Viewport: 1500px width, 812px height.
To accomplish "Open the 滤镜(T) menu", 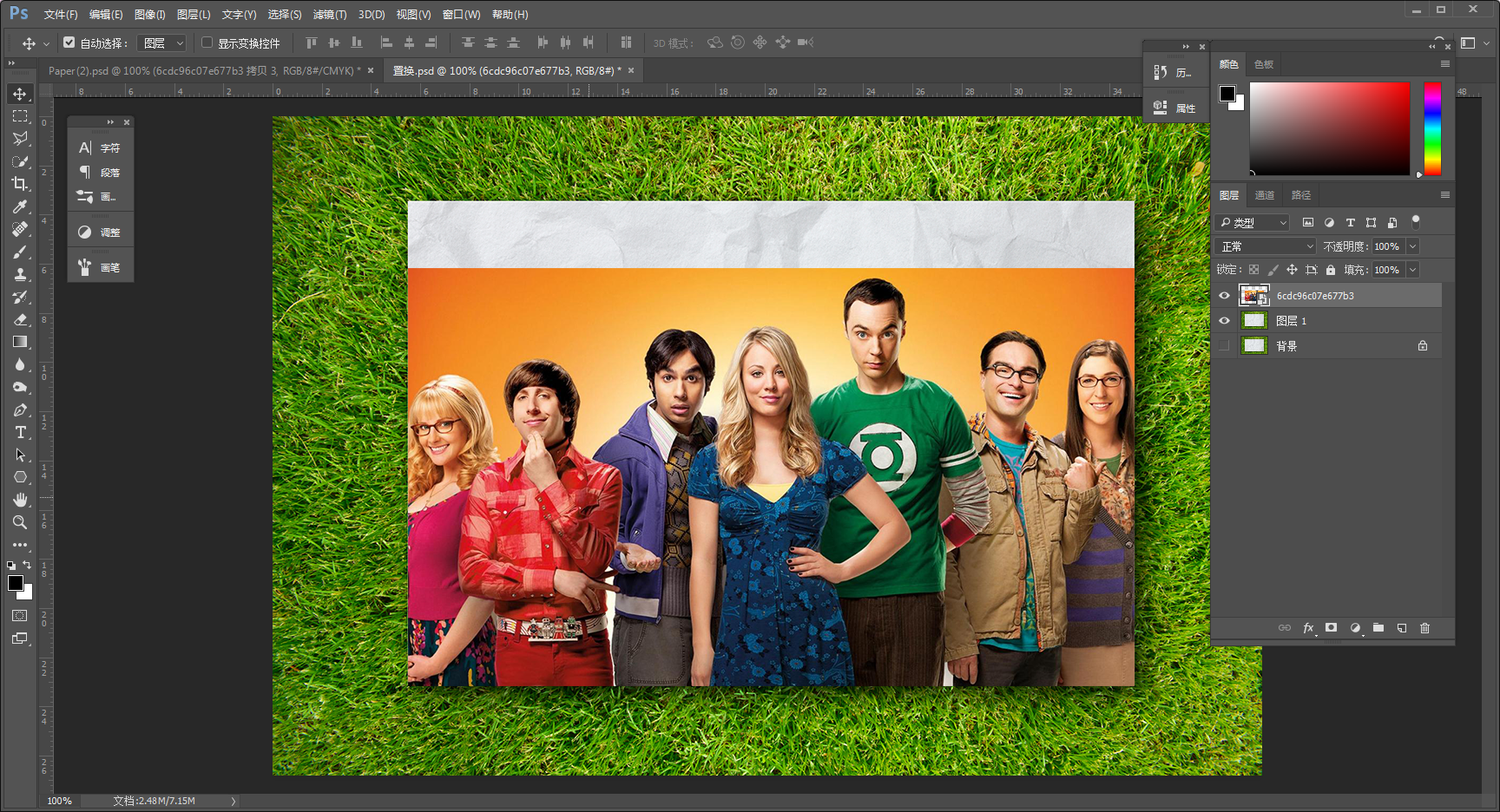I will (x=330, y=15).
